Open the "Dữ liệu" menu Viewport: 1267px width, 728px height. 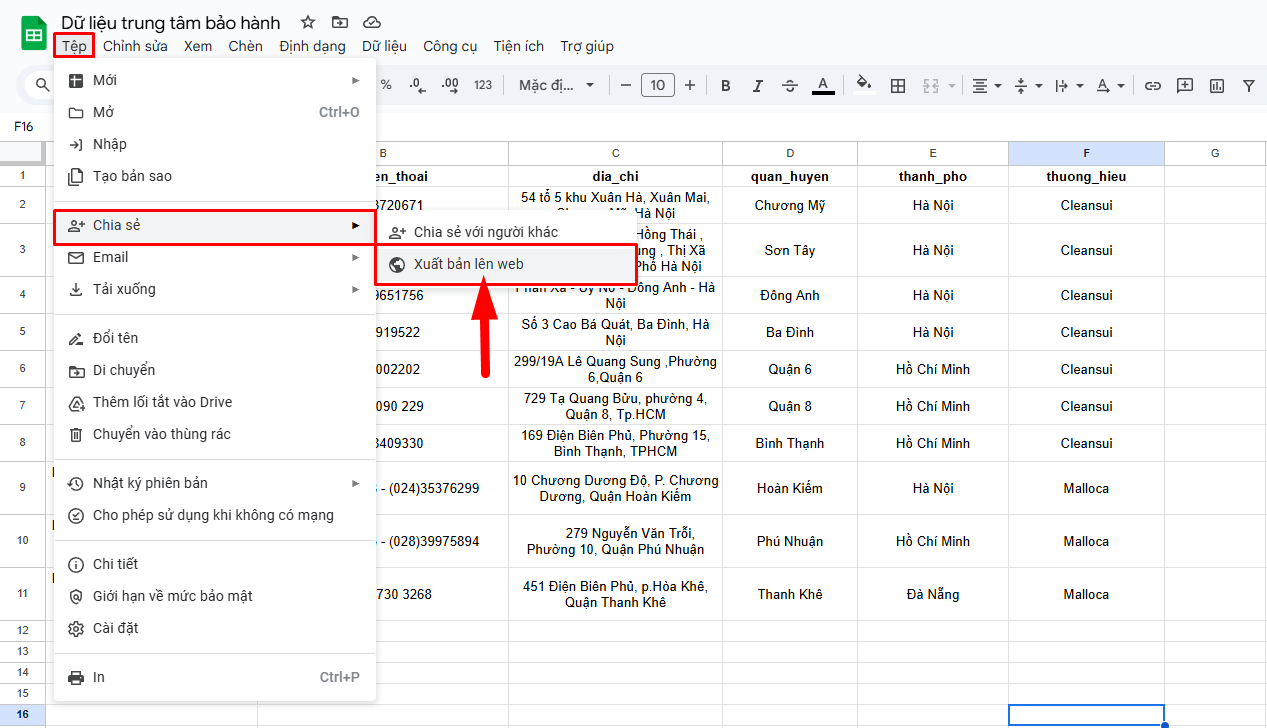384,46
